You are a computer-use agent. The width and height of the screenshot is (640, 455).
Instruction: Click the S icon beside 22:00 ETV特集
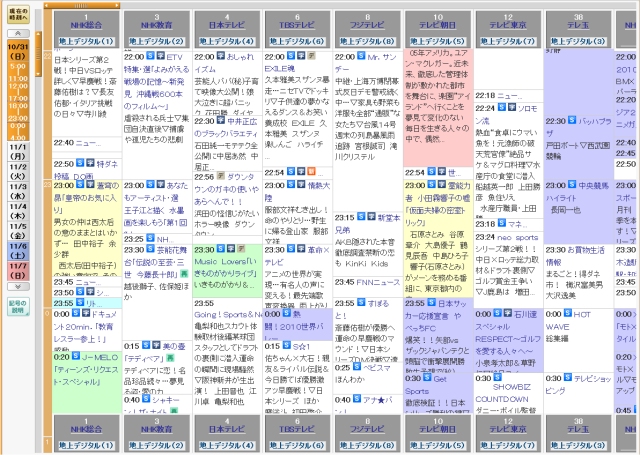150,55
